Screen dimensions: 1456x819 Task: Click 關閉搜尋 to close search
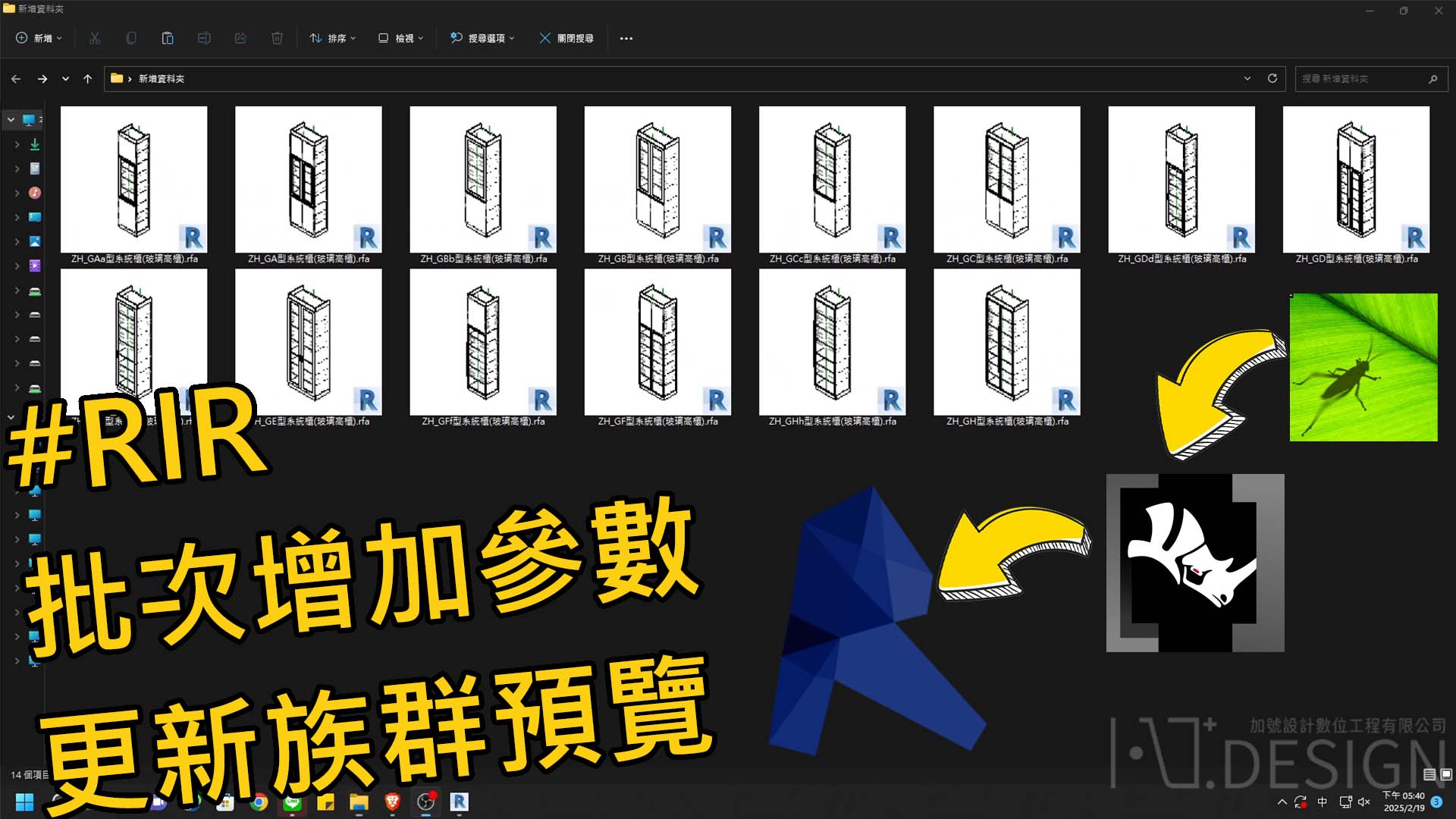[566, 38]
